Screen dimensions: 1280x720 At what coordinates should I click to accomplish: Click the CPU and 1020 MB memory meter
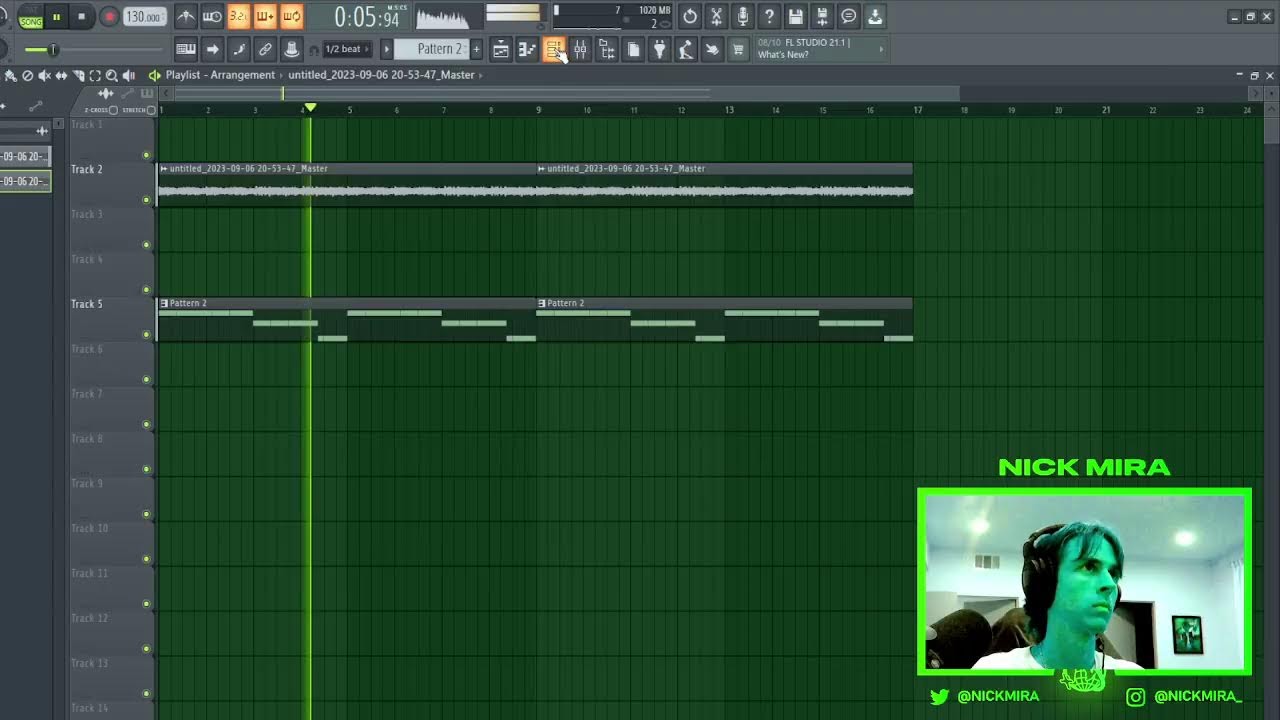[612, 17]
